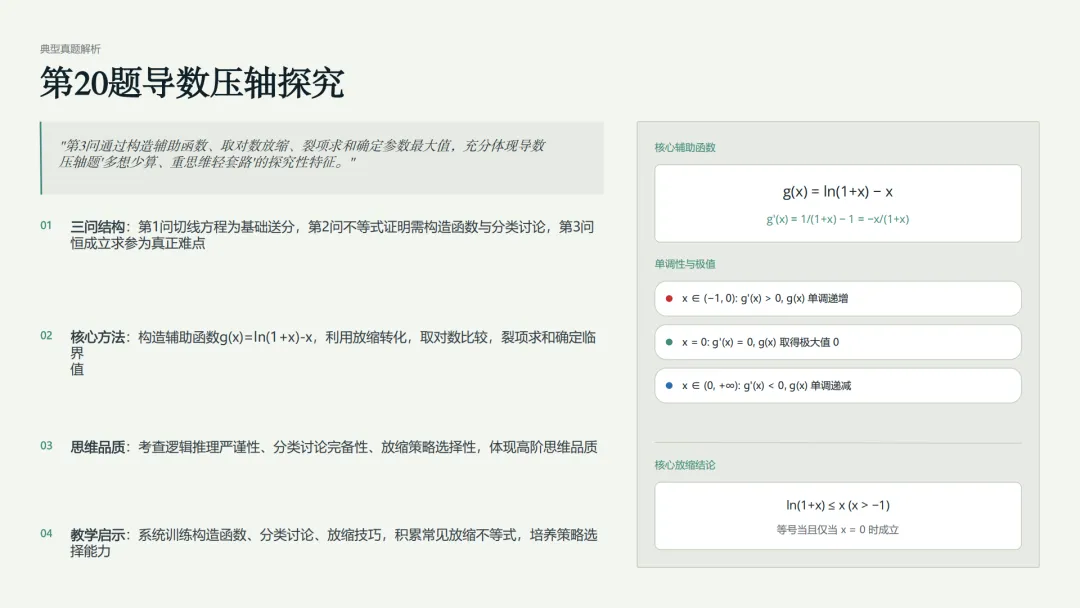Click the 思维品质 description mentioning 放缩策略选择性
Screen dimensions: 1080x608
(368, 447)
